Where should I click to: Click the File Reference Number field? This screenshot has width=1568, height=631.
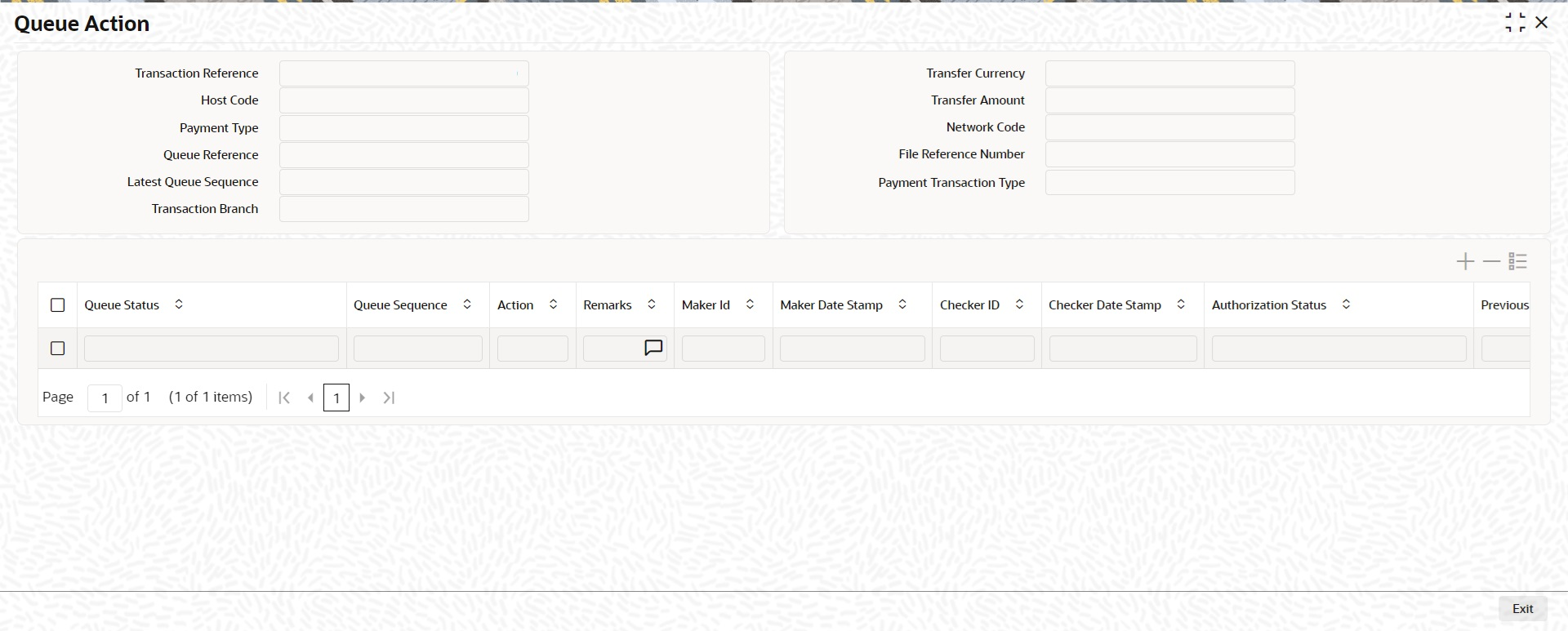(x=1170, y=154)
